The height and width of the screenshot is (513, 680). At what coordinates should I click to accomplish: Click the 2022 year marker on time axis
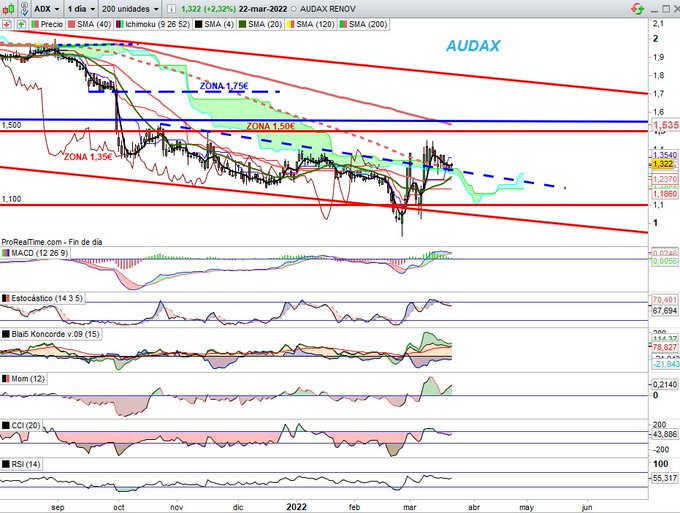pyautogui.click(x=296, y=506)
